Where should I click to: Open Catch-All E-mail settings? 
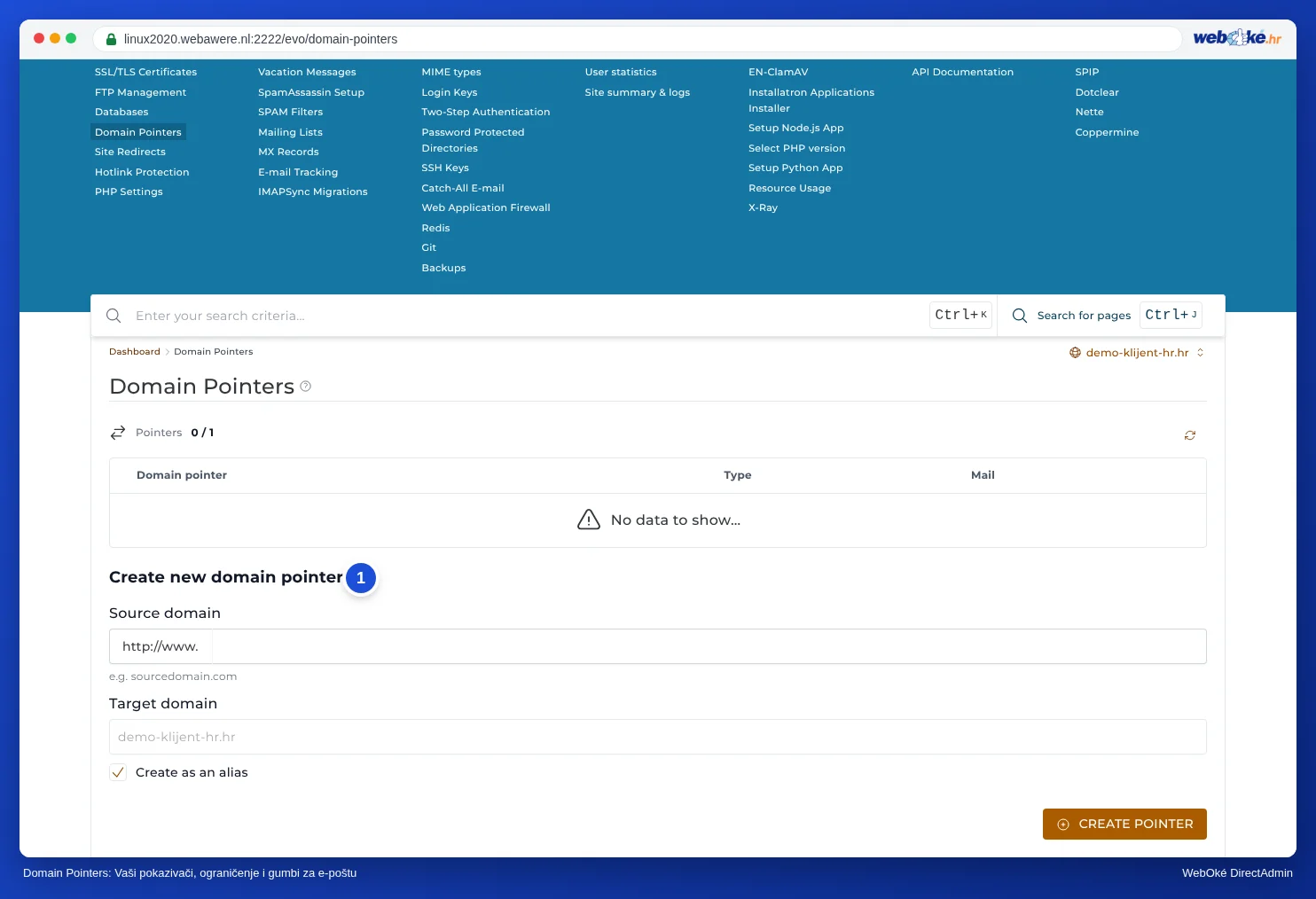(x=463, y=188)
